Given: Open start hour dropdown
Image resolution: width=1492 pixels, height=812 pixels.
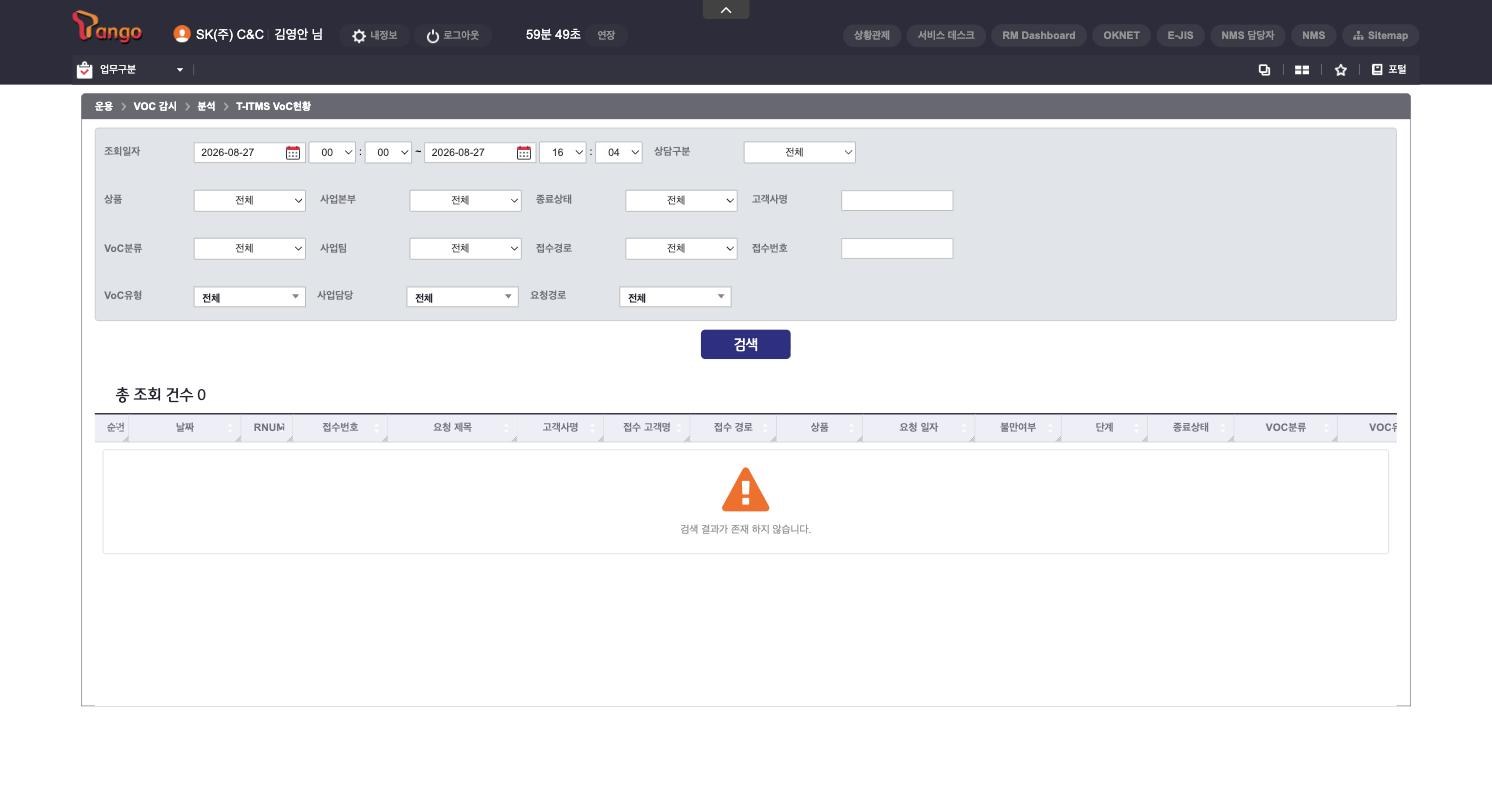Looking at the screenshot, I should (333, 153).
